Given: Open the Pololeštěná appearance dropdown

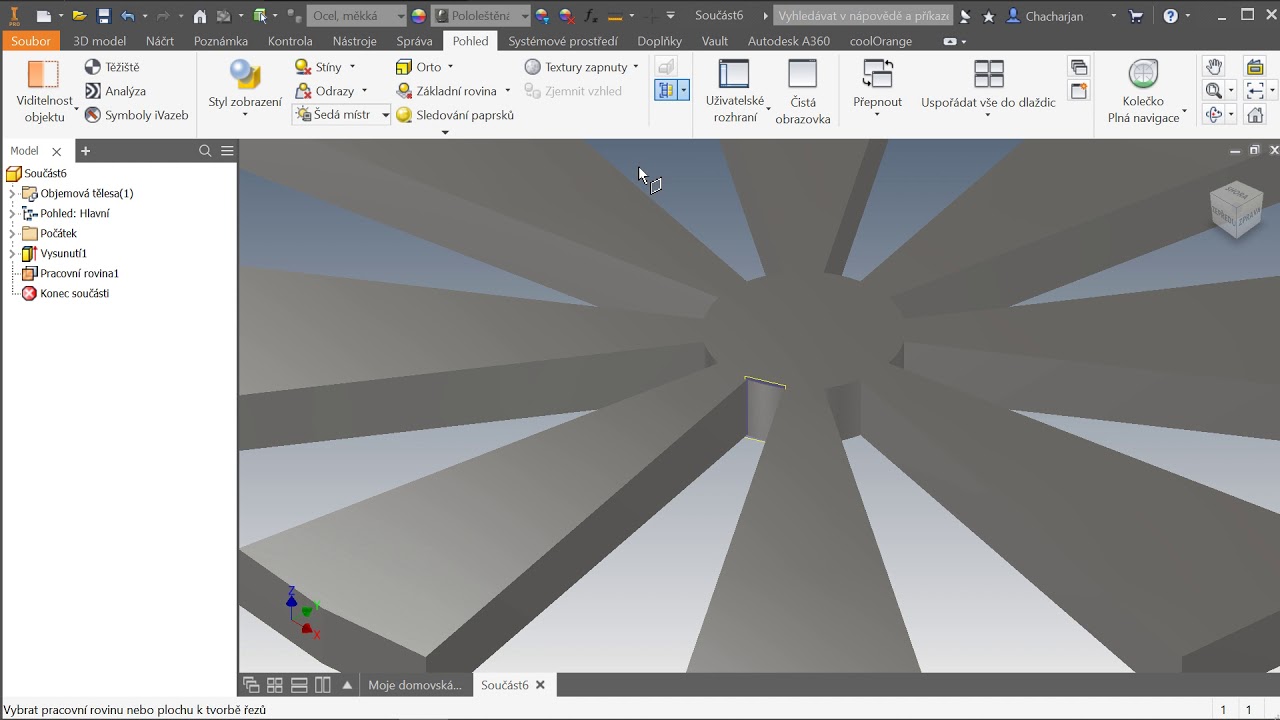Looking at the screenshot, I should tap(481, 16).
